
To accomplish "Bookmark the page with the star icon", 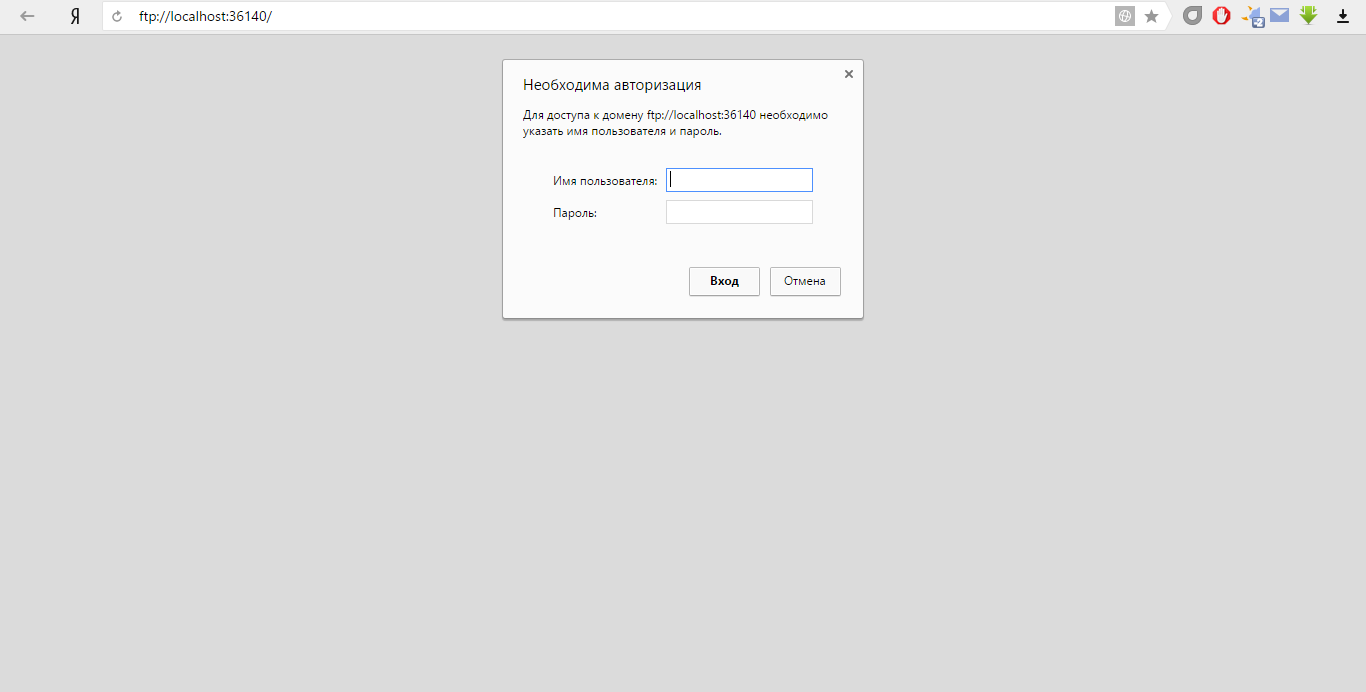I will pyautogui.click(x=1152, y=16).
